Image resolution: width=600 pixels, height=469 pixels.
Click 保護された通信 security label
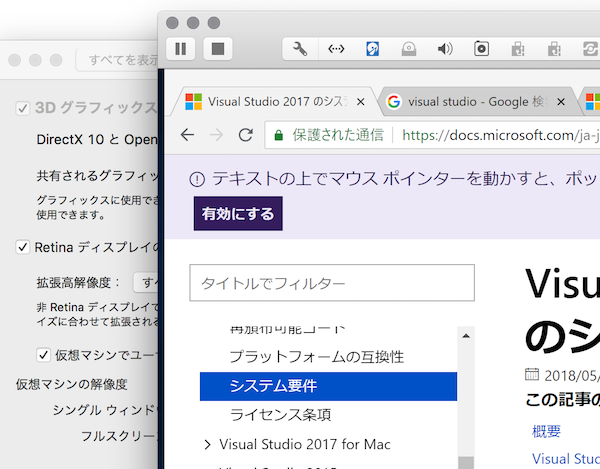[x=338, y=135]
